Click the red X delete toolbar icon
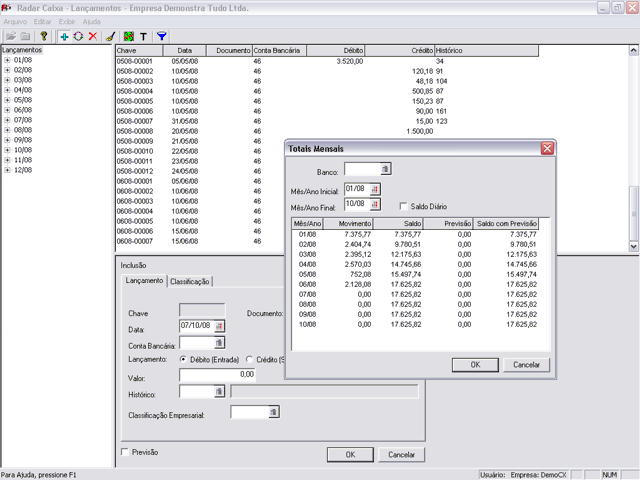Image resolution: width=640 pixels, height=480 pixels. 93,35
